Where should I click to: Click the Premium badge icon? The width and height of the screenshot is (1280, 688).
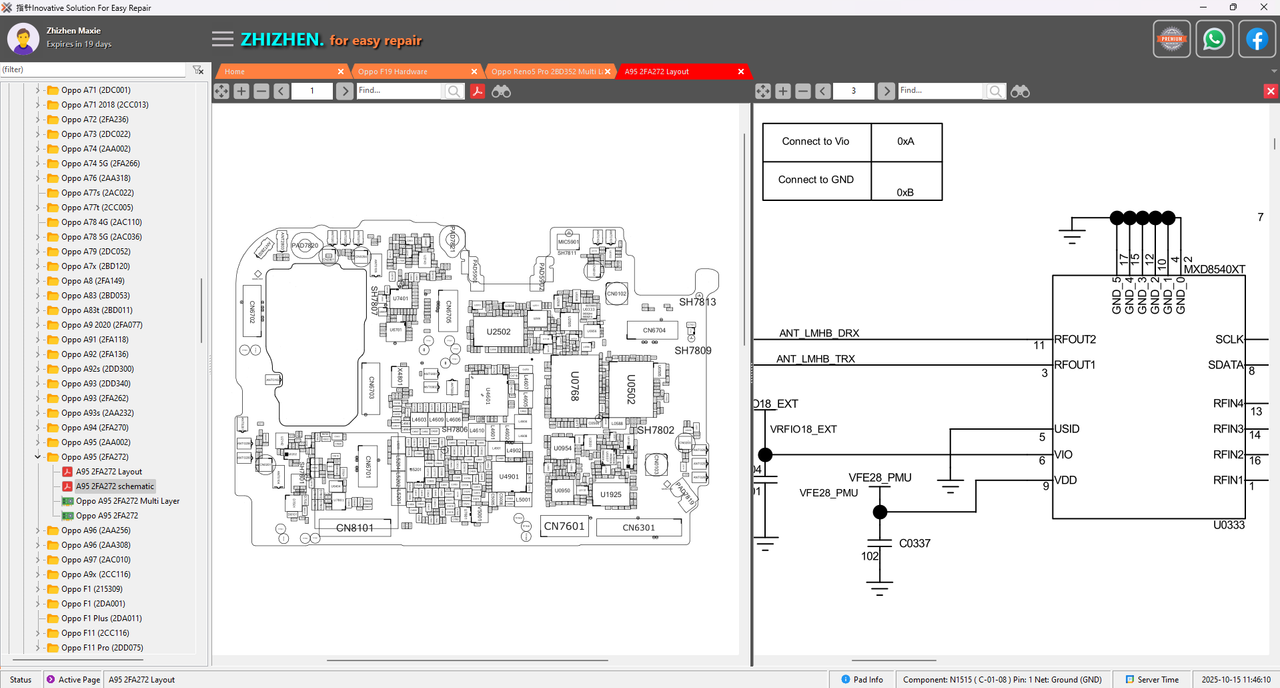tap(1172, 39)
